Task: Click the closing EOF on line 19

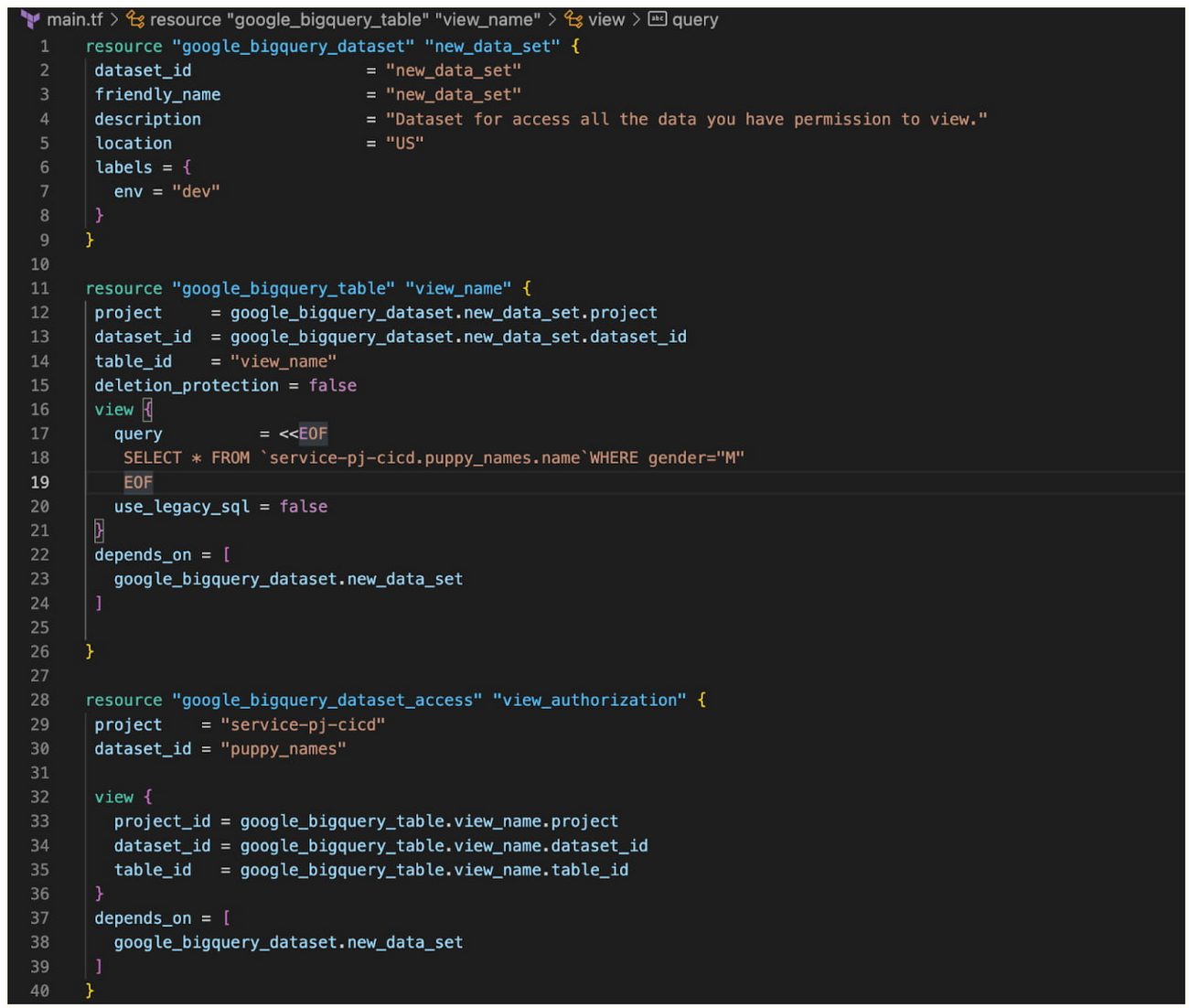Action: (138, 482)
